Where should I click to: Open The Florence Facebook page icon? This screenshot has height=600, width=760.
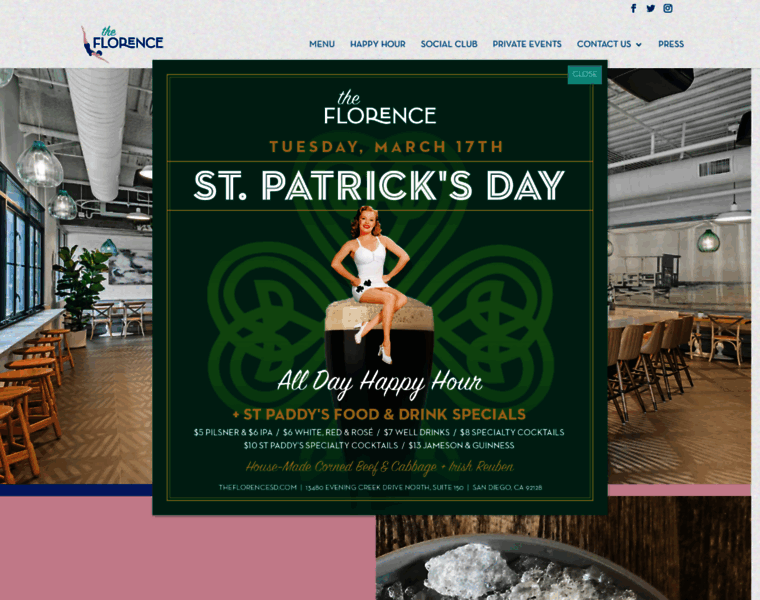coord(633,8)
